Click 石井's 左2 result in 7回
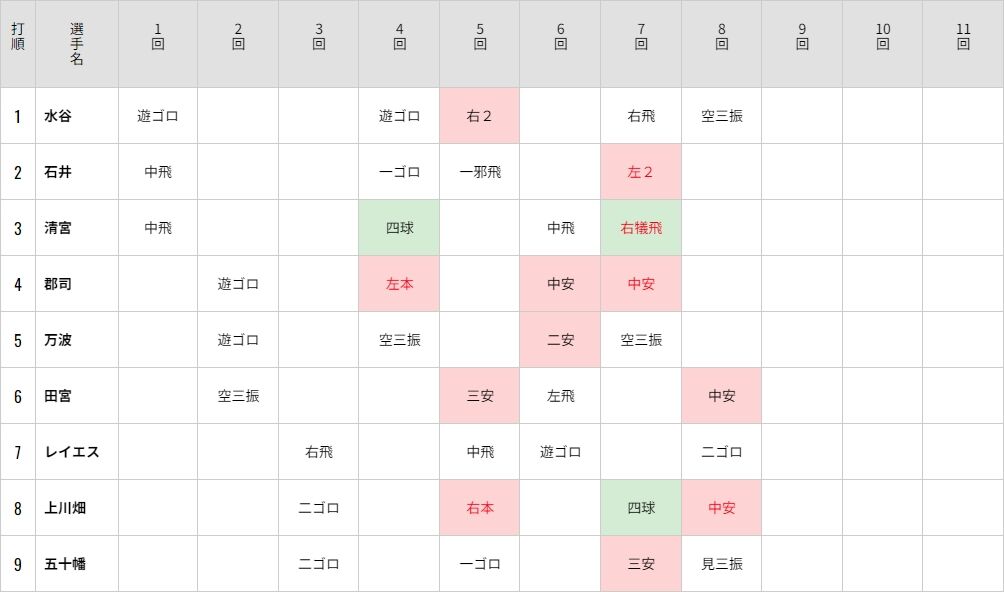 pyautogui.click(x=641, y=172)
